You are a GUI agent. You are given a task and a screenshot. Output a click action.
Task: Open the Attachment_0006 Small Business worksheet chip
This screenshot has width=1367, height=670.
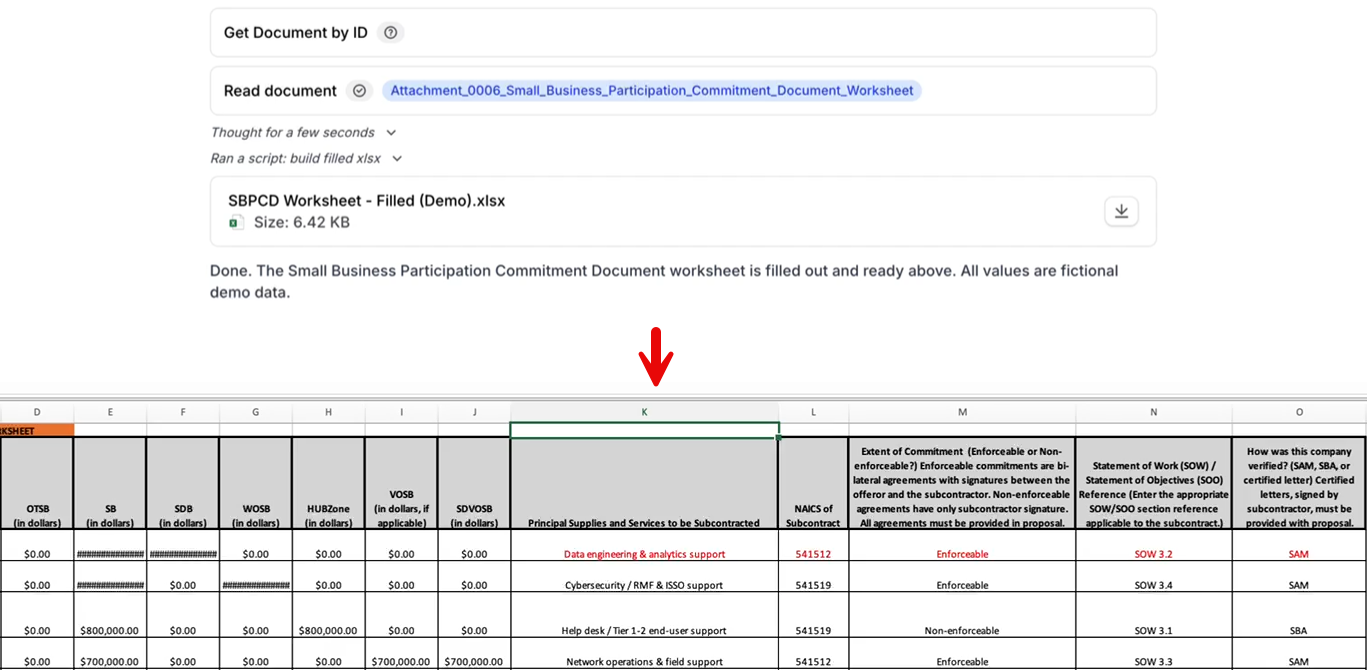(x=652, y=91)
